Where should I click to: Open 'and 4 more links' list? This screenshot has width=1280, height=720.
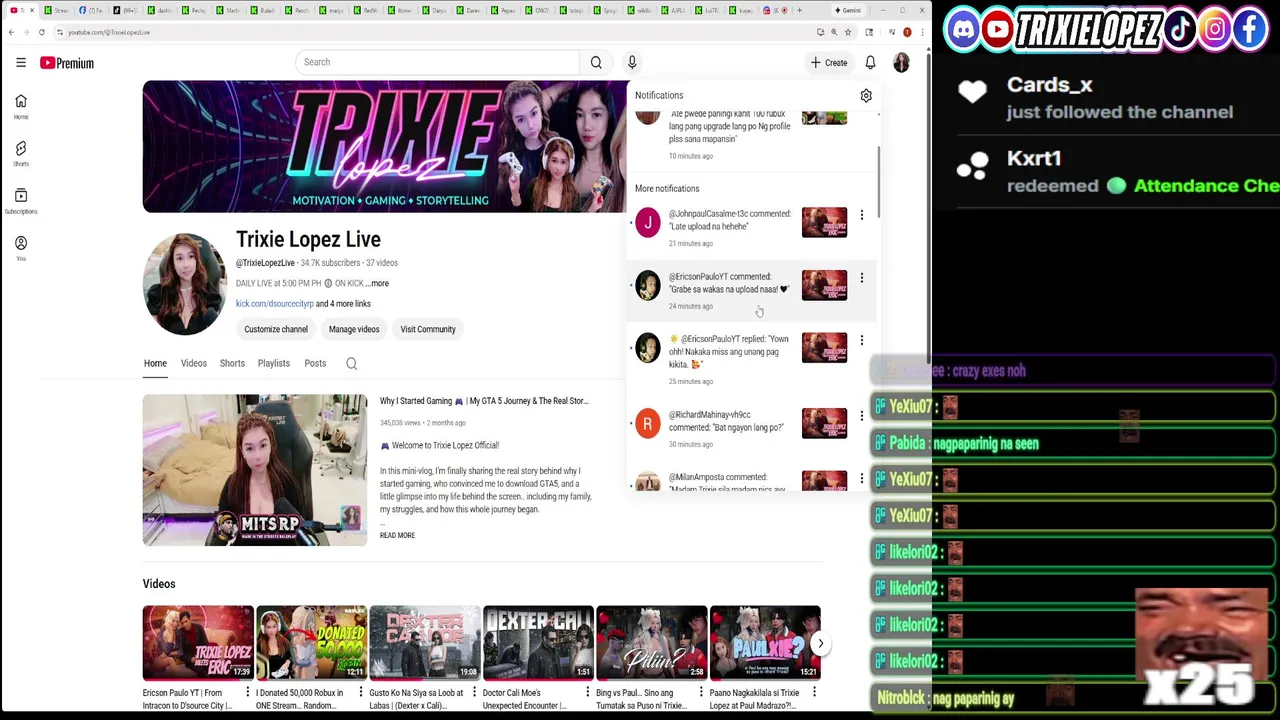pyautogui.click(x=343, y=304)
